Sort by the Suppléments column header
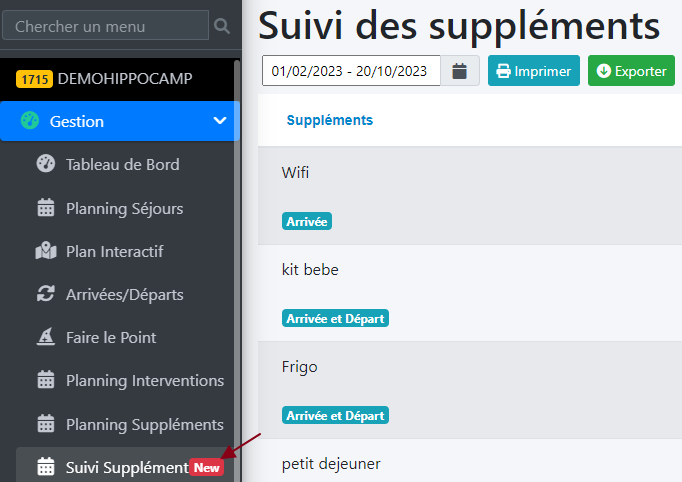The image size is (682, 482). (329, 120)
